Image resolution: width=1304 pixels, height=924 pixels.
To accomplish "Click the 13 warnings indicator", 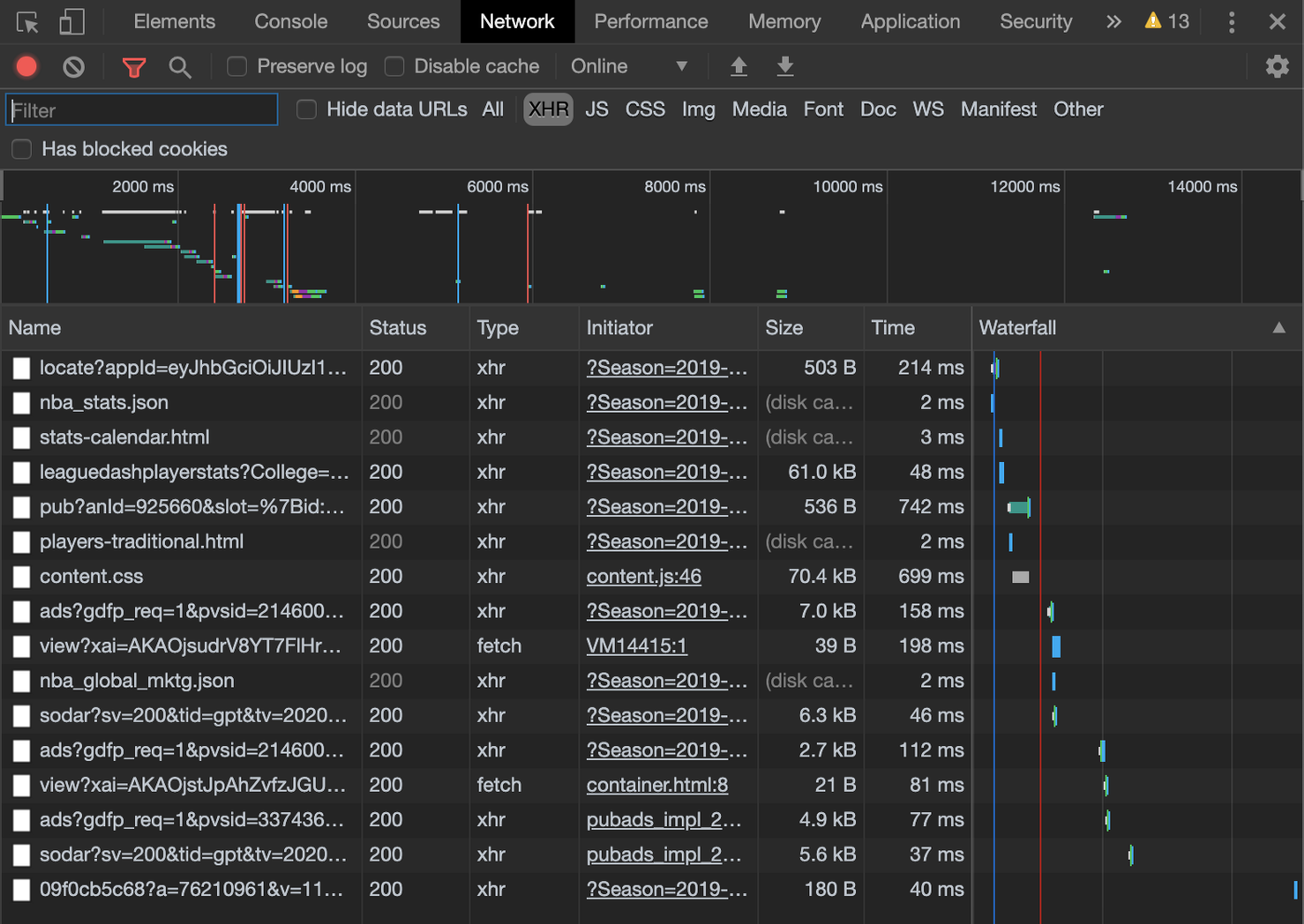I will click(x=1167, y=21).
